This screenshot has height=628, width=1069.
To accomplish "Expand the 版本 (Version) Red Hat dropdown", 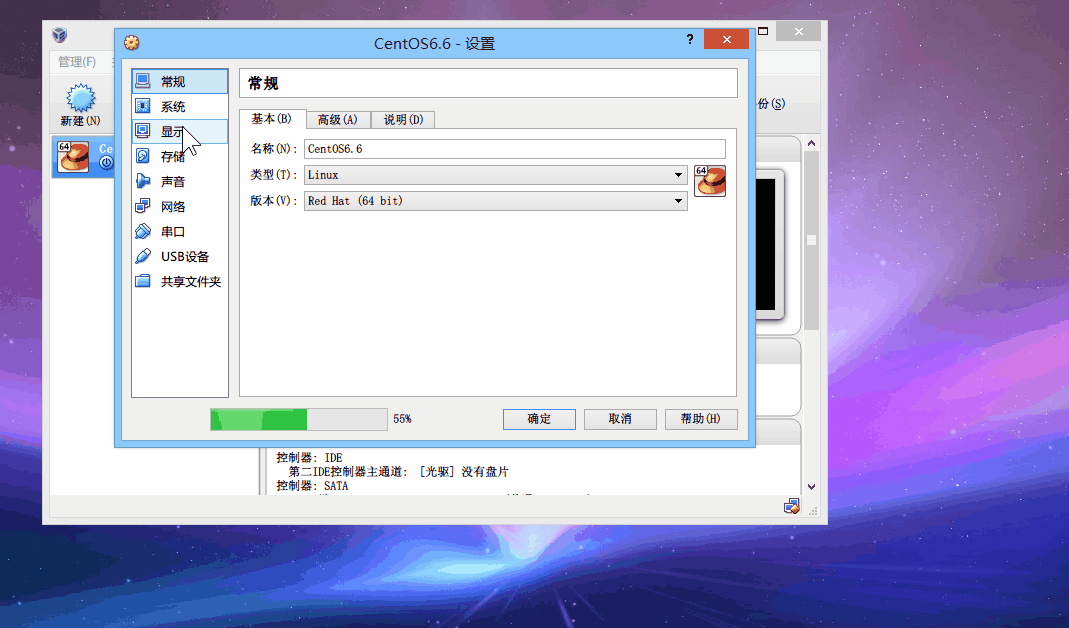I will [496, 201].
